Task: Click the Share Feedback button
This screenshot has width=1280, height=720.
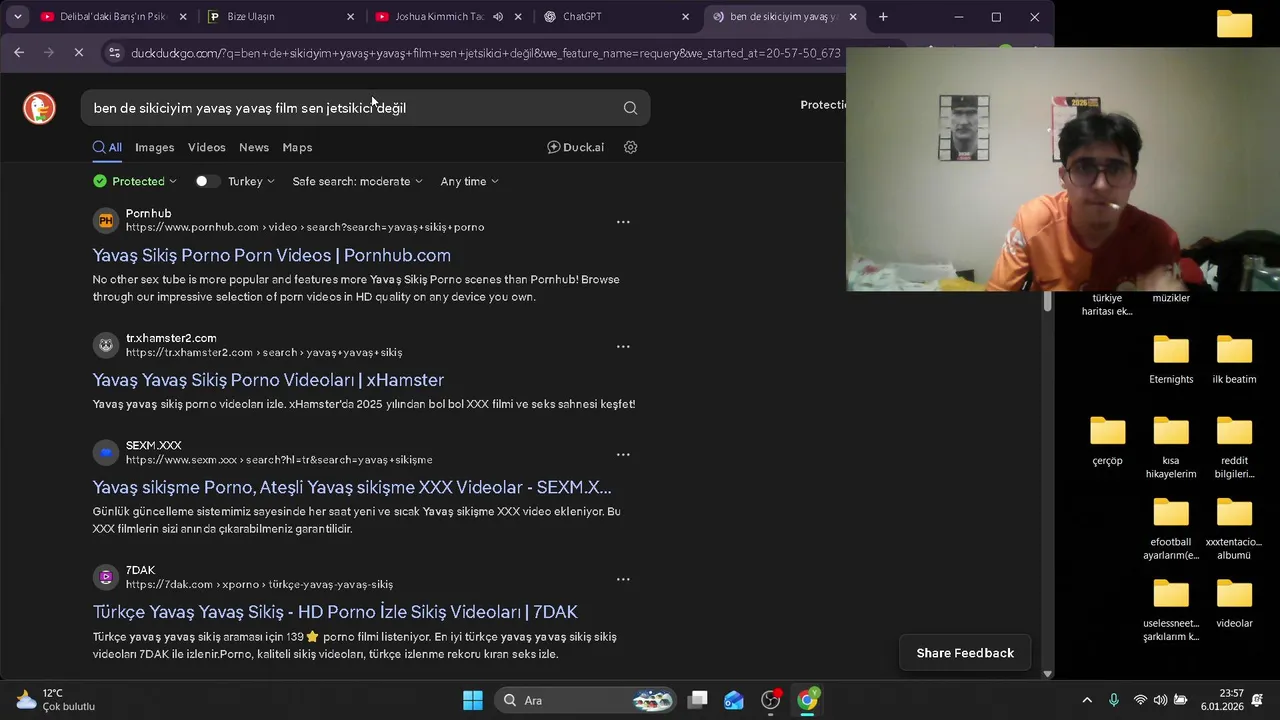Action: [965, 653]
